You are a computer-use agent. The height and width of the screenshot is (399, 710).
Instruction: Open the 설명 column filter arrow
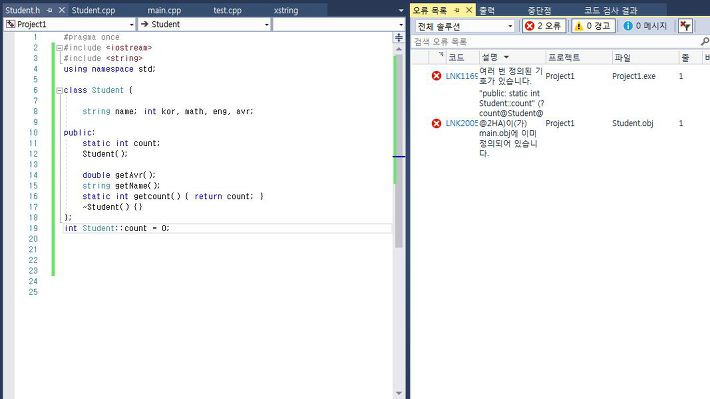tap(506, 58)
